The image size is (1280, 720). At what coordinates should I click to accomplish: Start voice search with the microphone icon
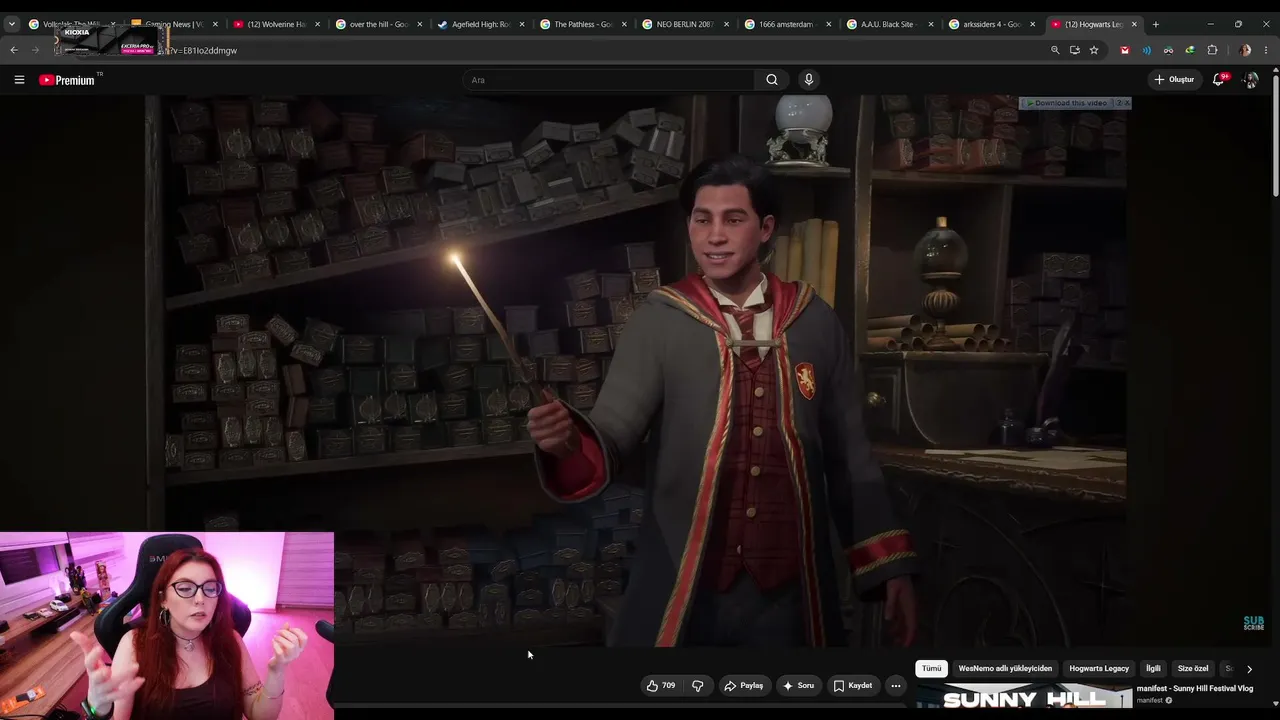pos(809,80)
